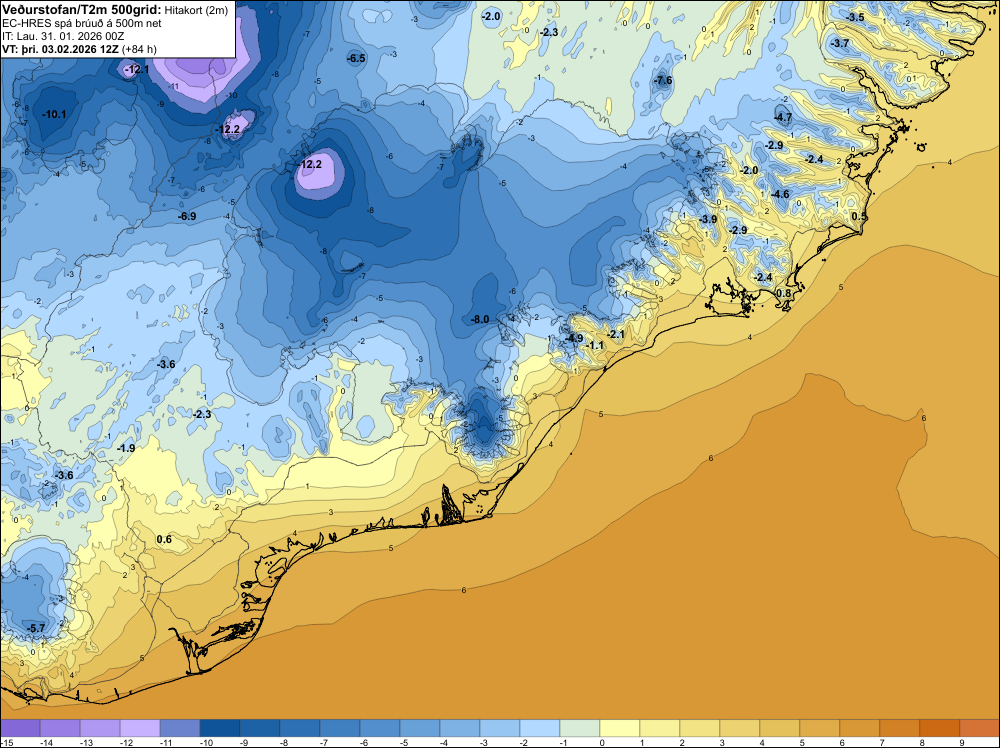Click the valid time 'VT: þri. 03.02.2026 12Z (+84 h)'
The image size is (1000, 748).
pos(79,49)
